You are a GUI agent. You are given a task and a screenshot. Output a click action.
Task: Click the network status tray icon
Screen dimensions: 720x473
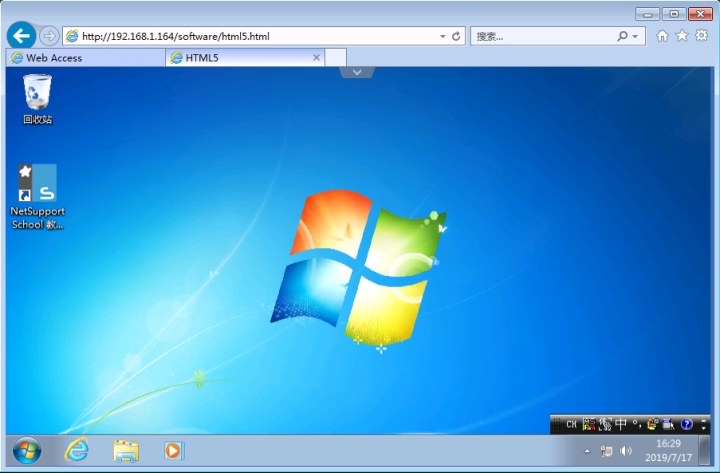tap(606, 451)
